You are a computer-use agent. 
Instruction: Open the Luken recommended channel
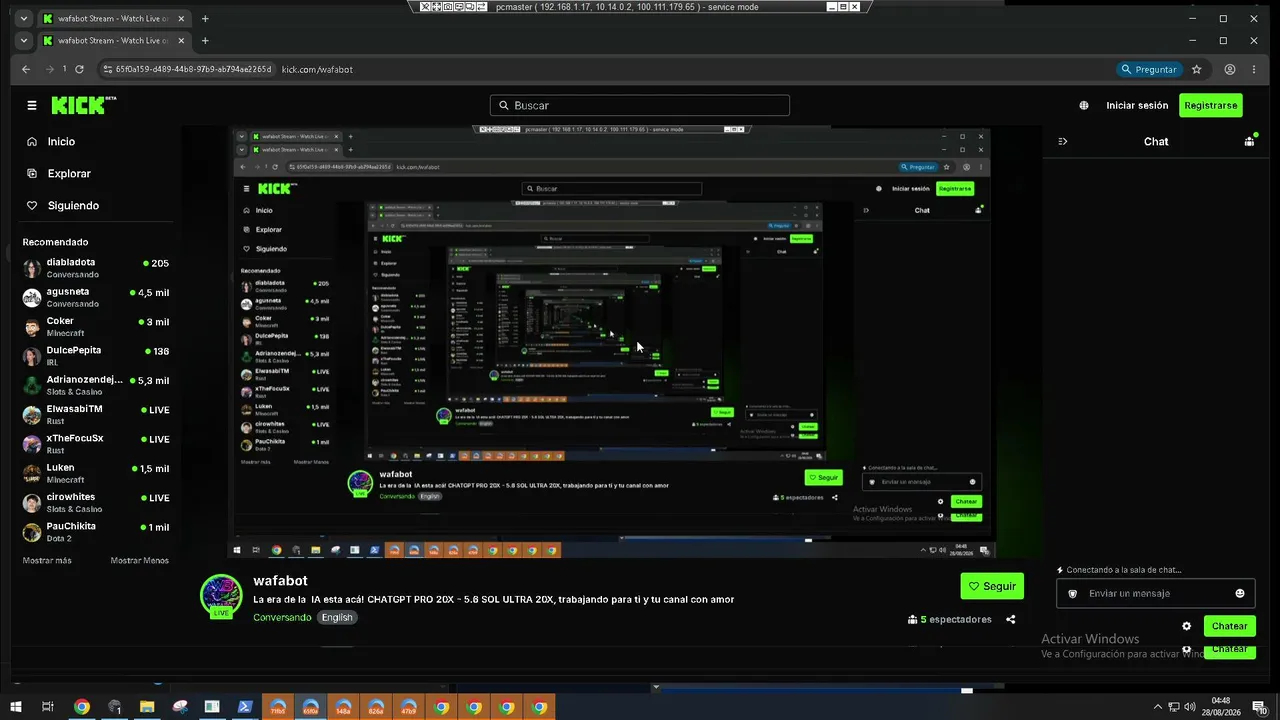[x=97, y=473]
